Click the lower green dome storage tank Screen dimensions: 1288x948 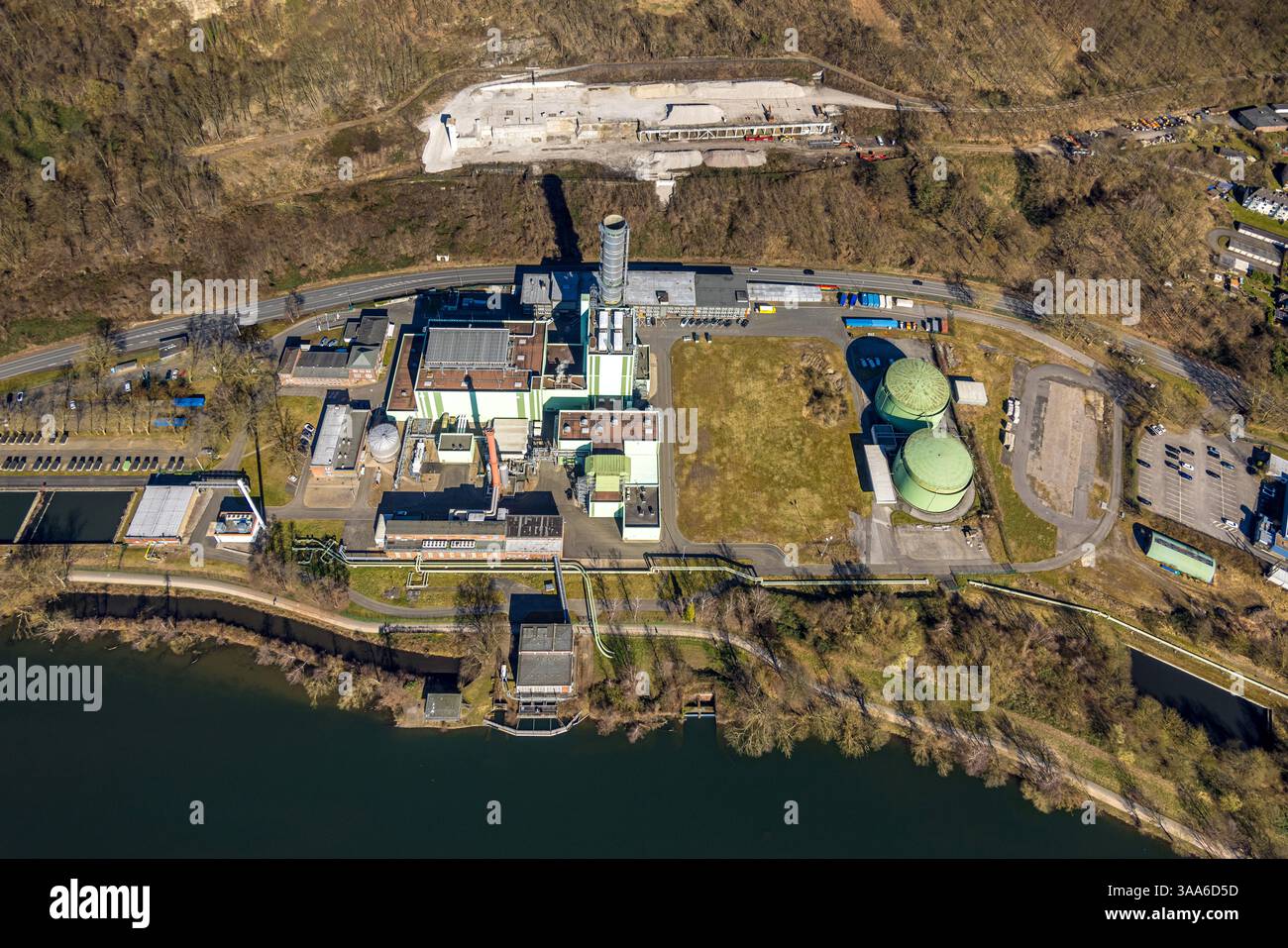[932, 470]
